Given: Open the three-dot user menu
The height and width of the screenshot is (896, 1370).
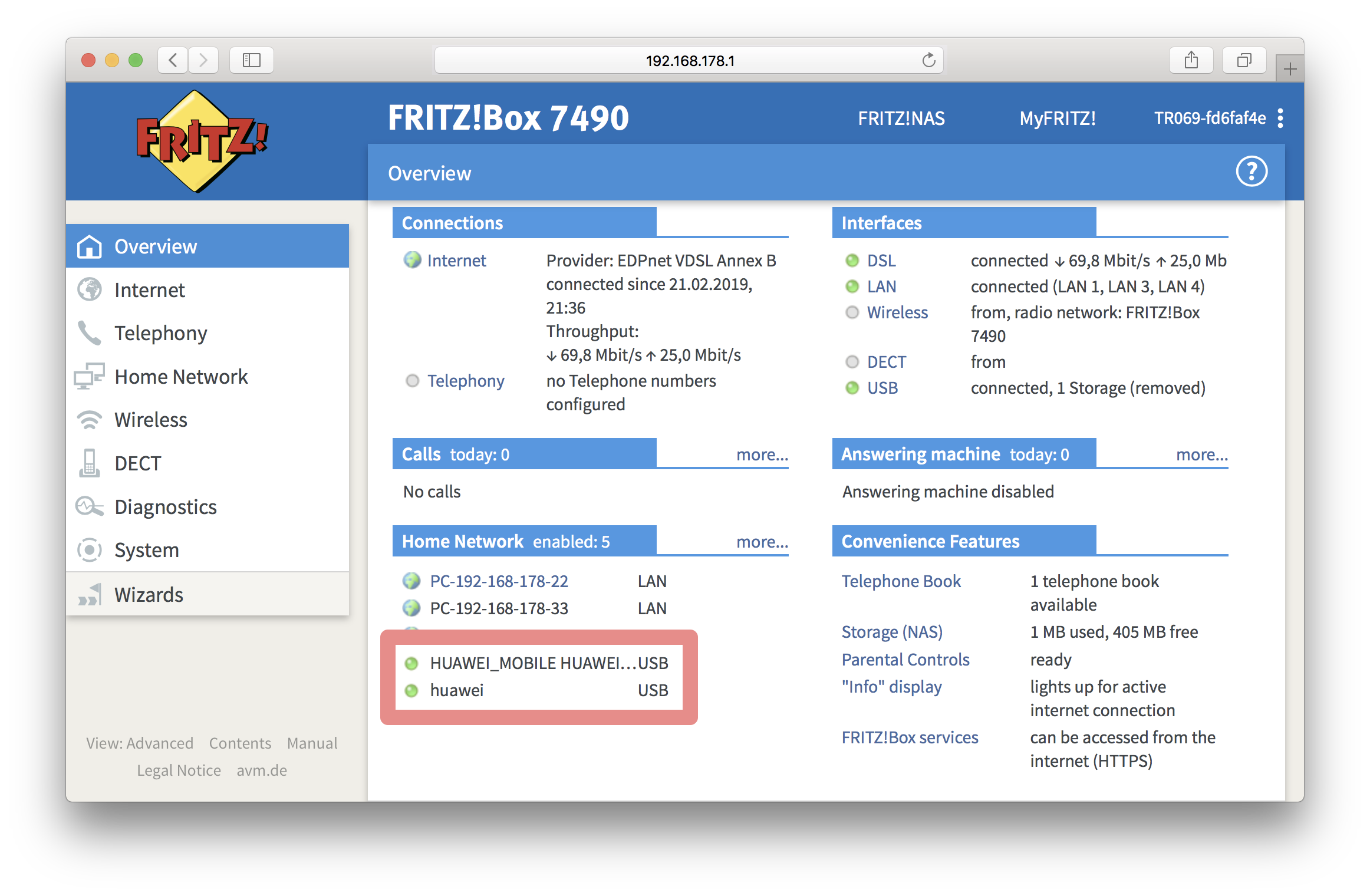Looking at the screenshot, I should point(1280,118).
